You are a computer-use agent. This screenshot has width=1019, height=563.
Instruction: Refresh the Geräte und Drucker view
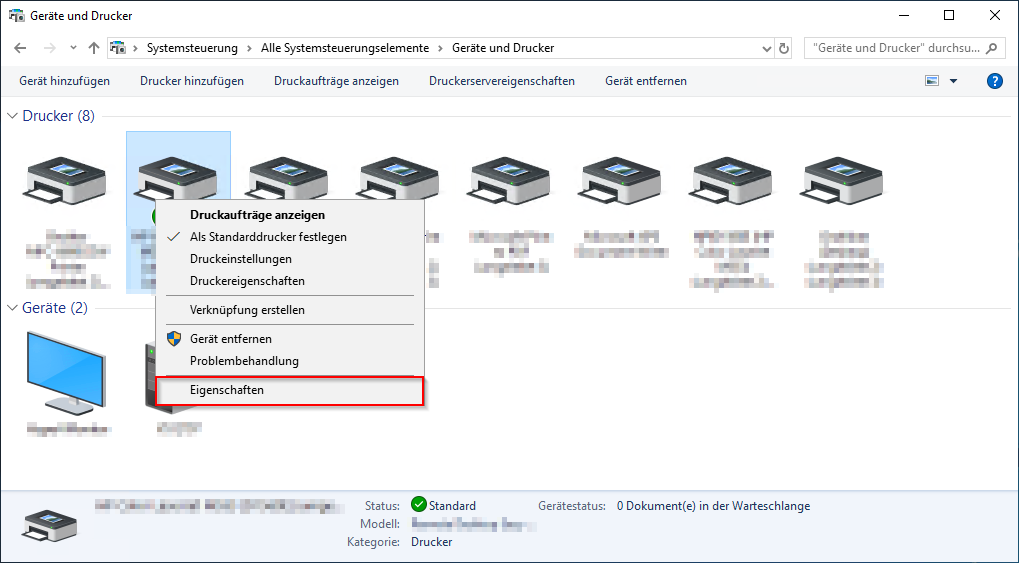point(784,48)
